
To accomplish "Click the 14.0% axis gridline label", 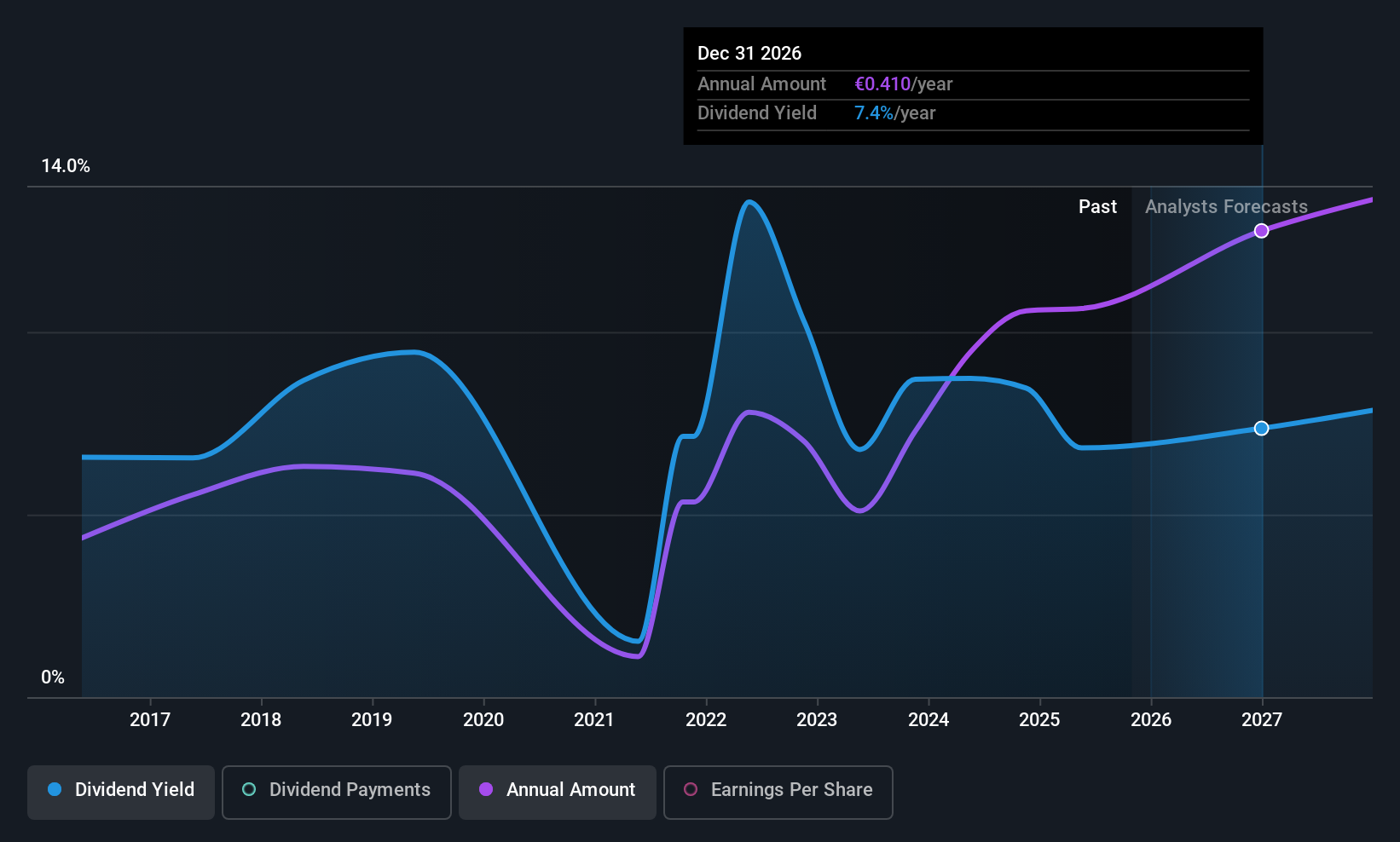I will (66, 166).
